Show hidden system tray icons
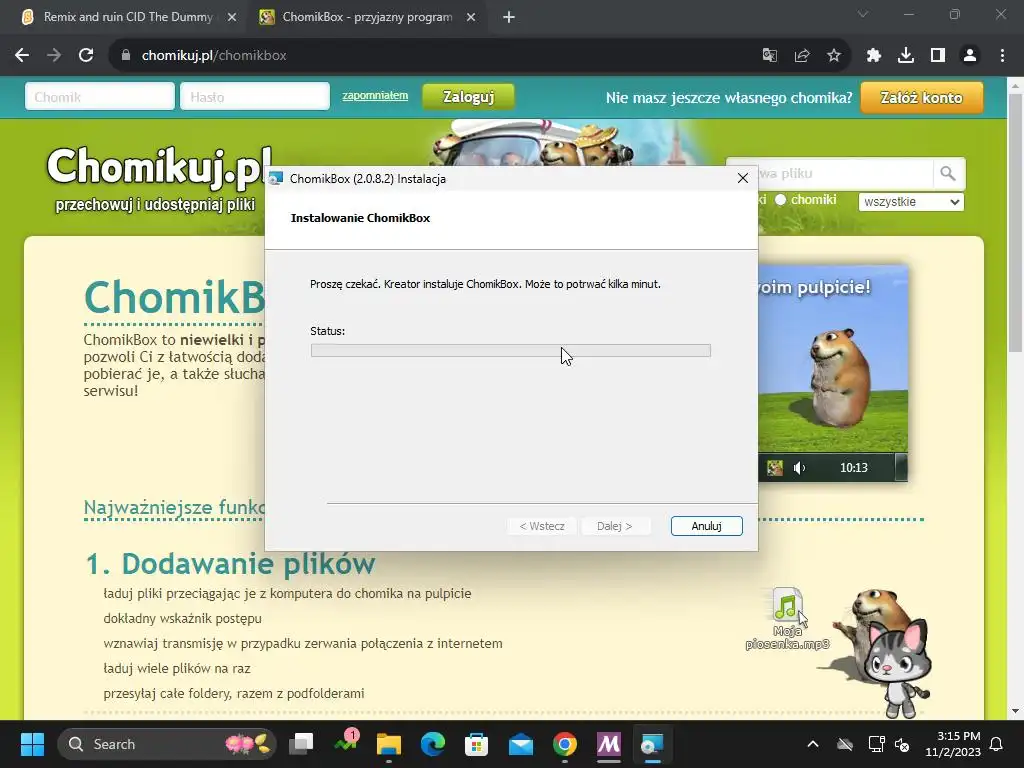The height and width of the screenshot is (768, 1024). click(812, 744)
